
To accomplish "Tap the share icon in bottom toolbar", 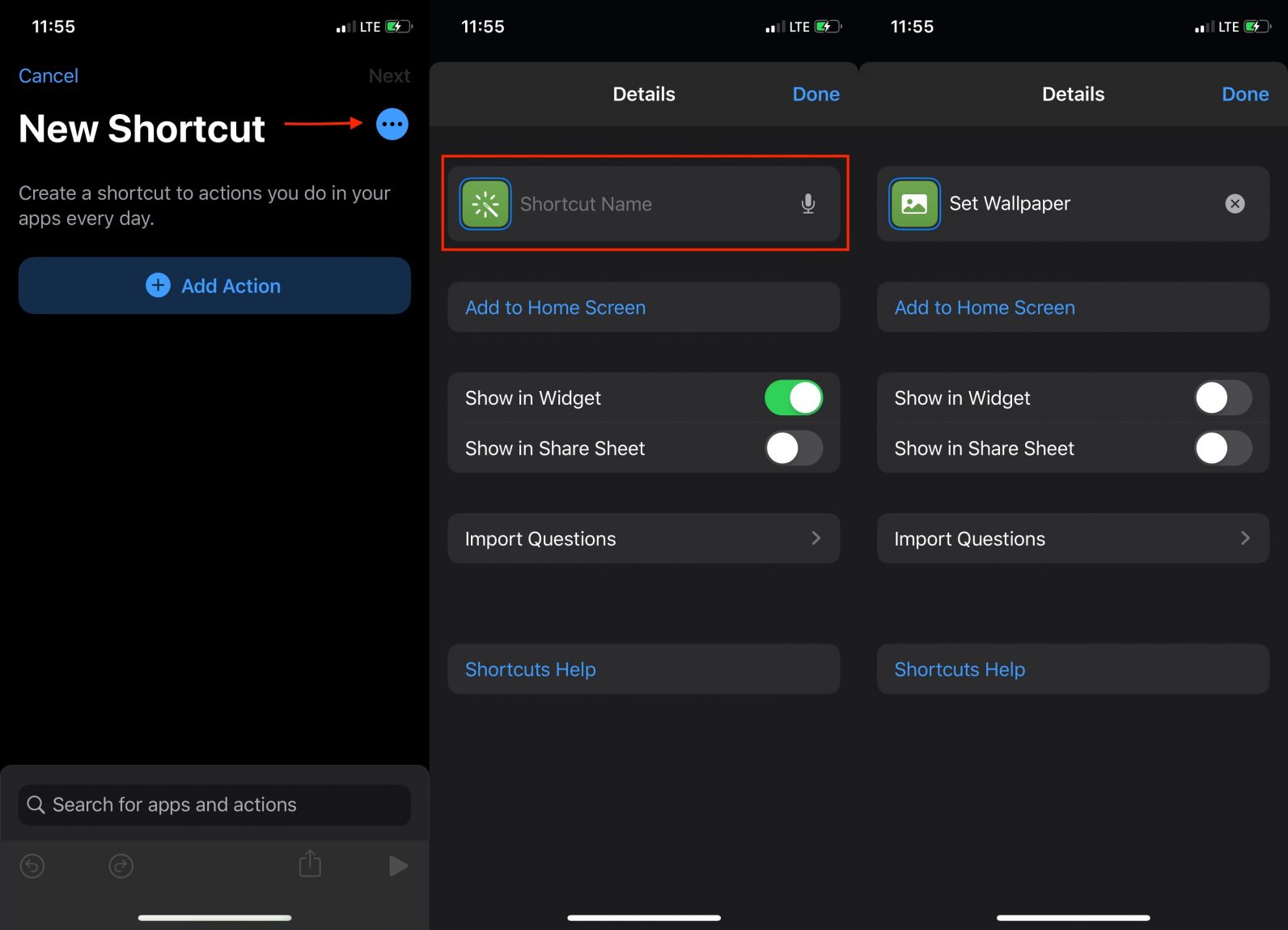I will [310, 864].
